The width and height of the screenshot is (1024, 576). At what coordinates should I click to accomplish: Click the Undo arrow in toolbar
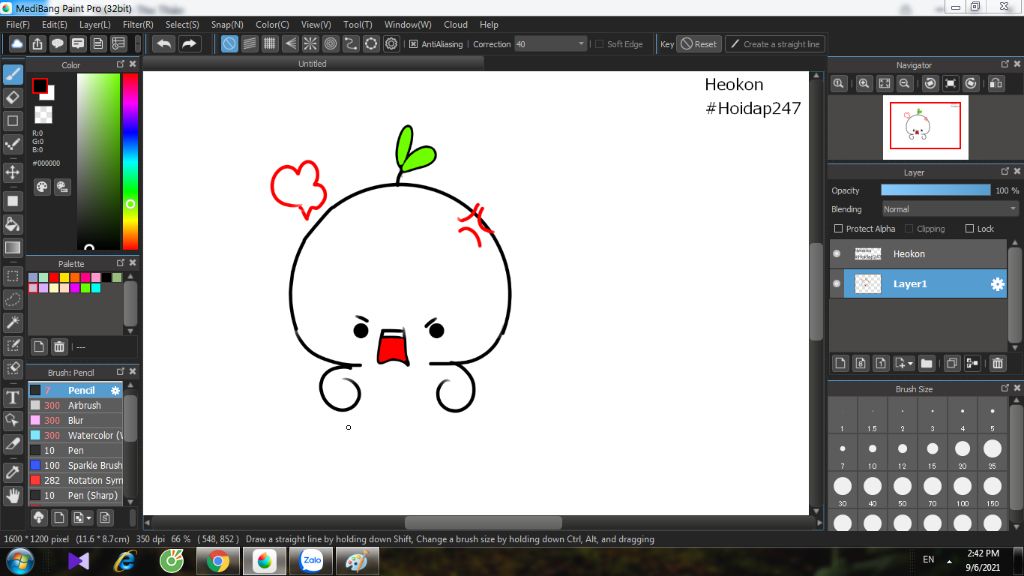click(164, 44)
